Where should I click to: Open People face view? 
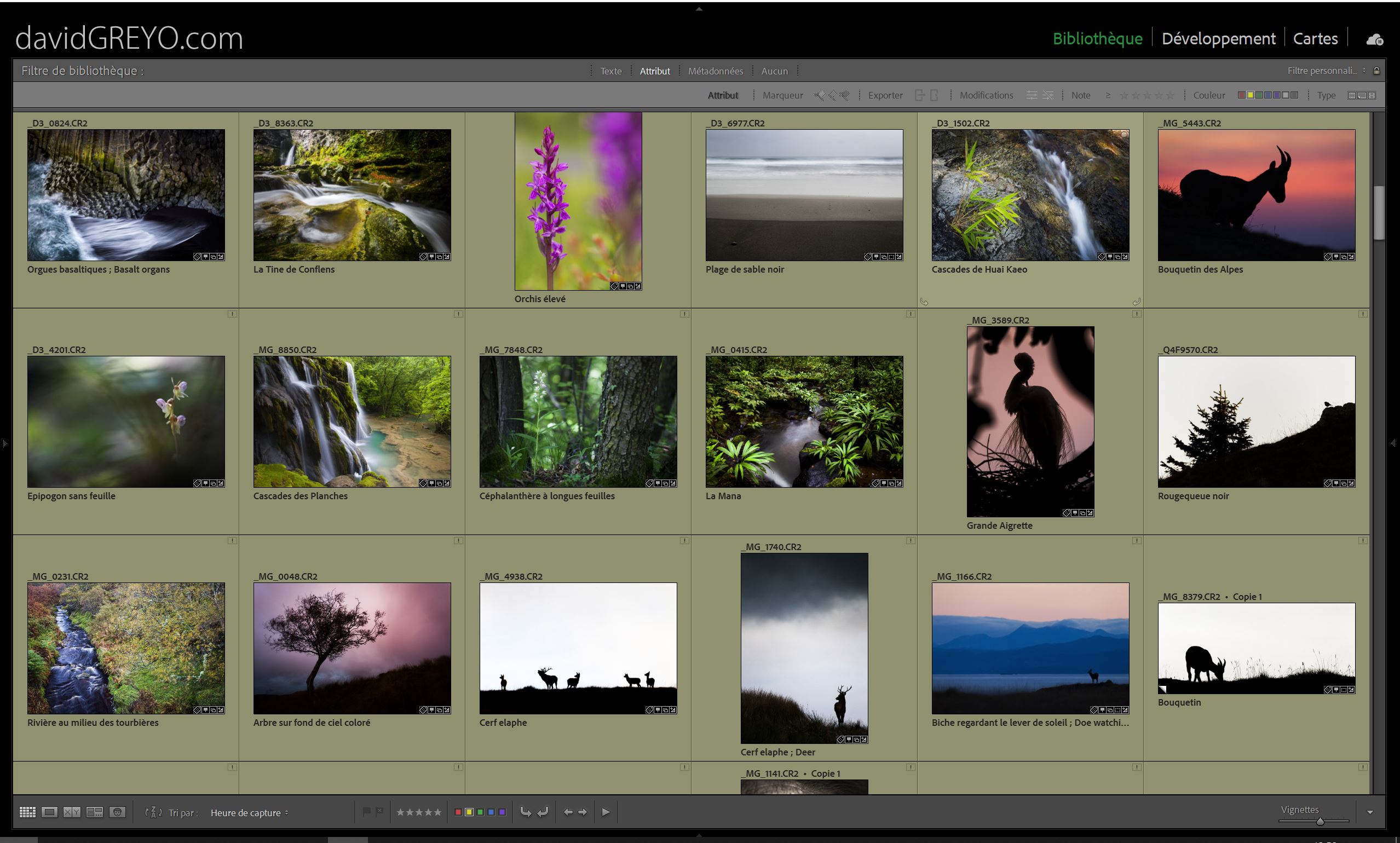click(x=117, y=812)
